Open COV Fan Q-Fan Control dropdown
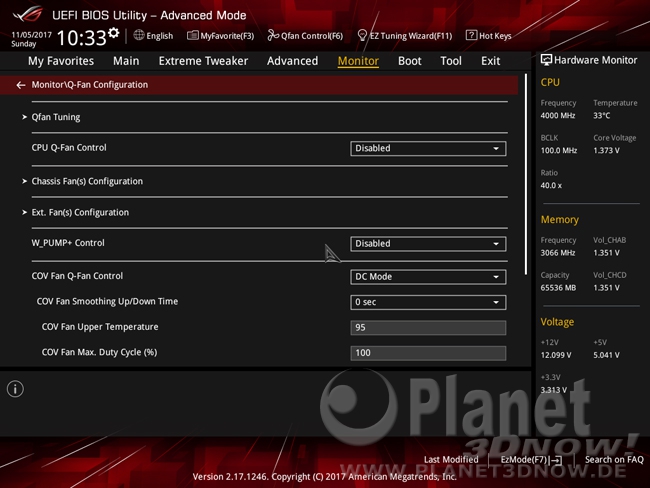Screen dimensions: 650x488 [428, 277]
